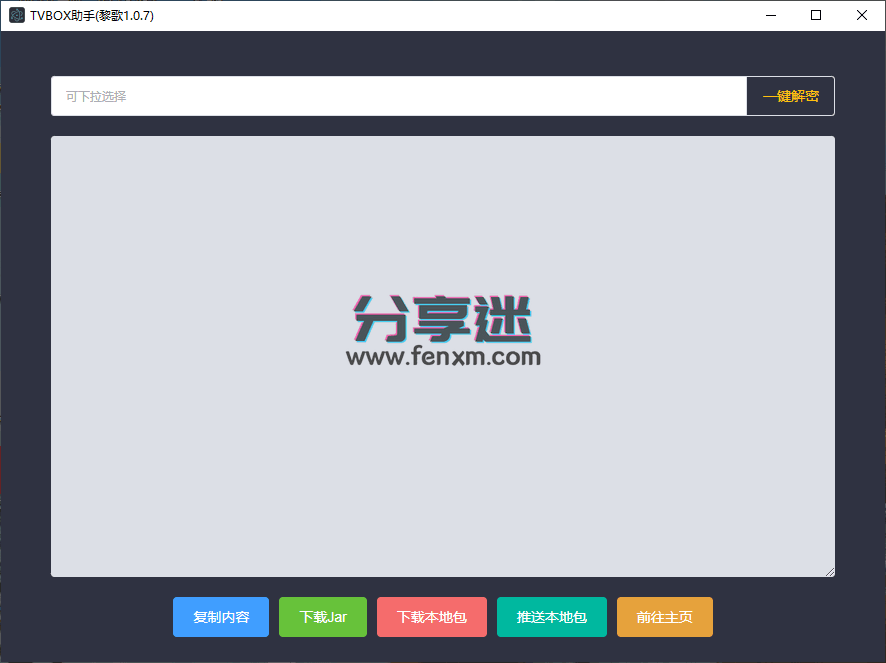Screen dimensions: 886x663
Task: Click the gold 一键解密 label on the right
Action: 790,95
